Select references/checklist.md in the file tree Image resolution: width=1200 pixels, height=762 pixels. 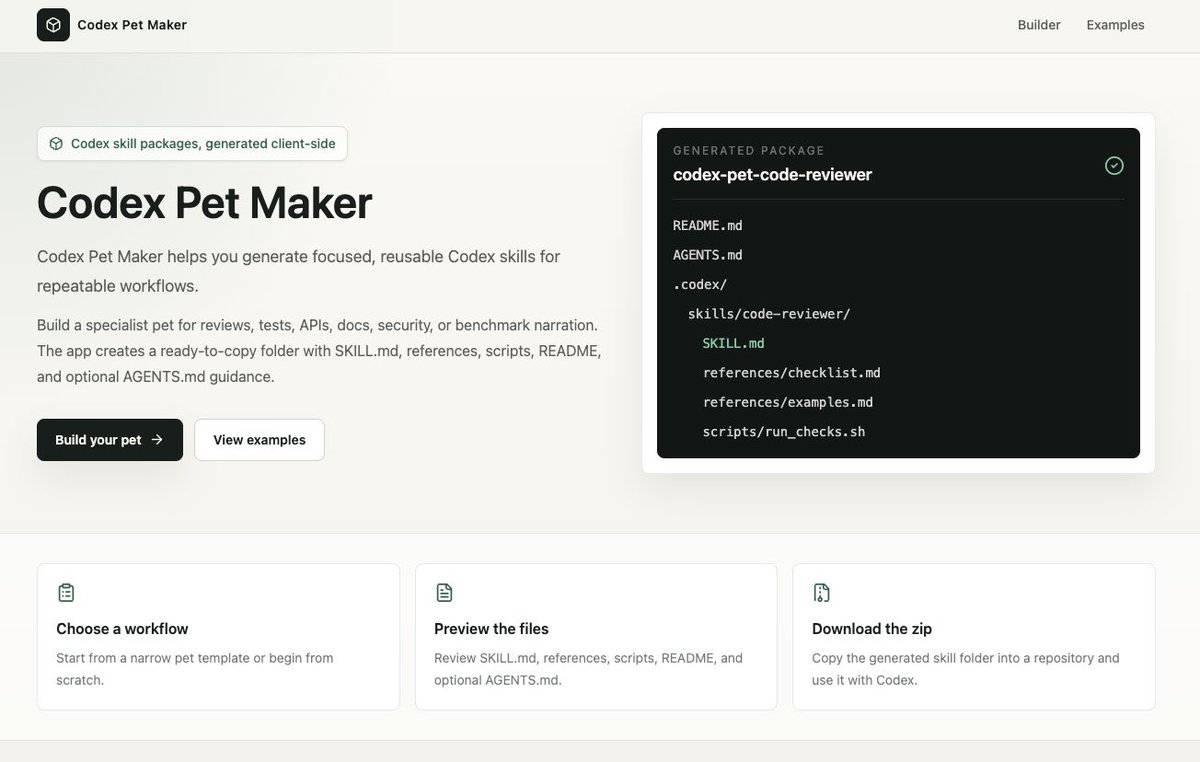click(791, 373)
